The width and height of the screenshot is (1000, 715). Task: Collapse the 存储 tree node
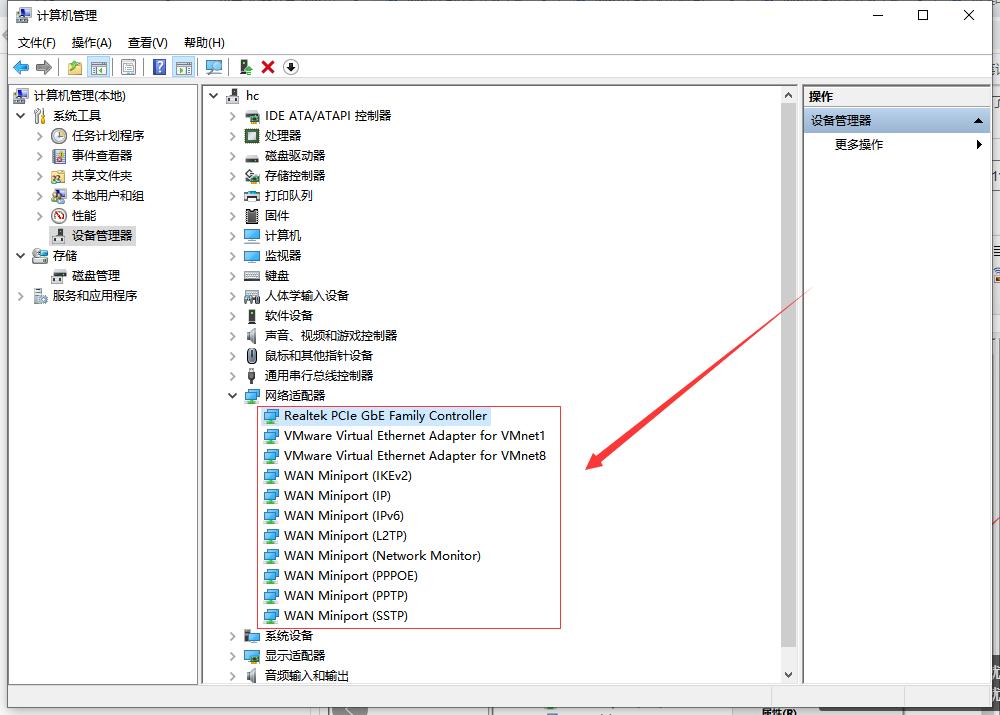point(21,256)
